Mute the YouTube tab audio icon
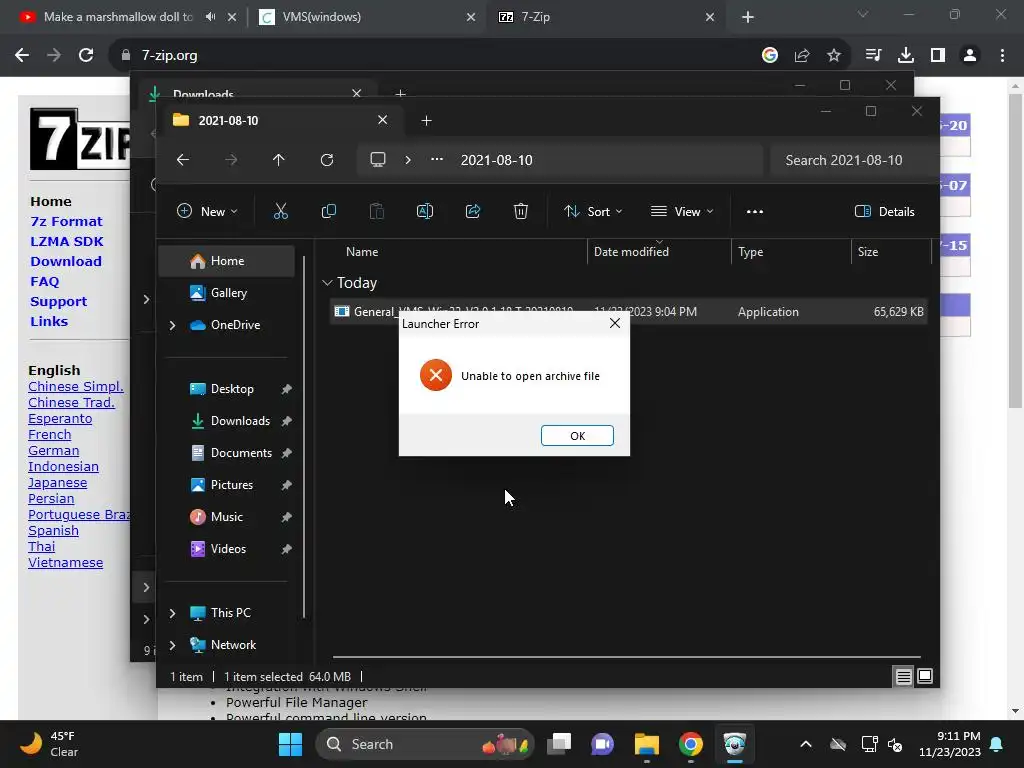Screen dimensions: 1024x768 (x=210, y=17)
